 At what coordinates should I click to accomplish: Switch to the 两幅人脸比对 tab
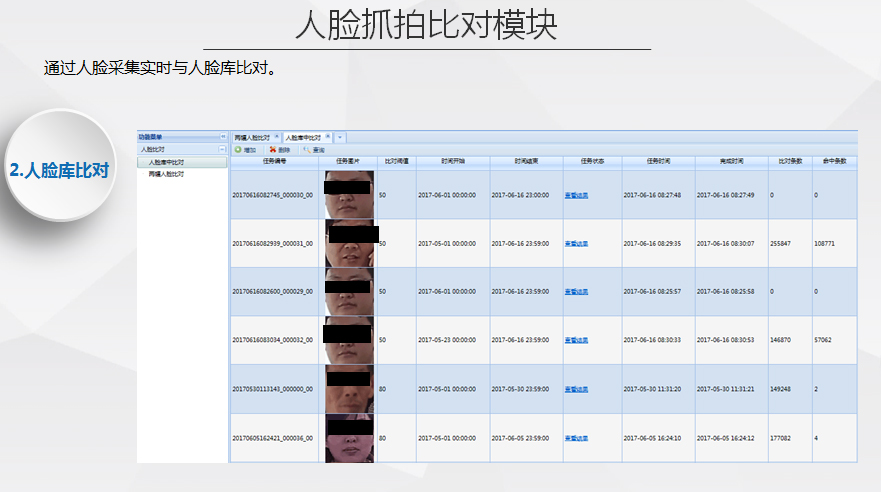pyautogui.click(x=253, y=136)
